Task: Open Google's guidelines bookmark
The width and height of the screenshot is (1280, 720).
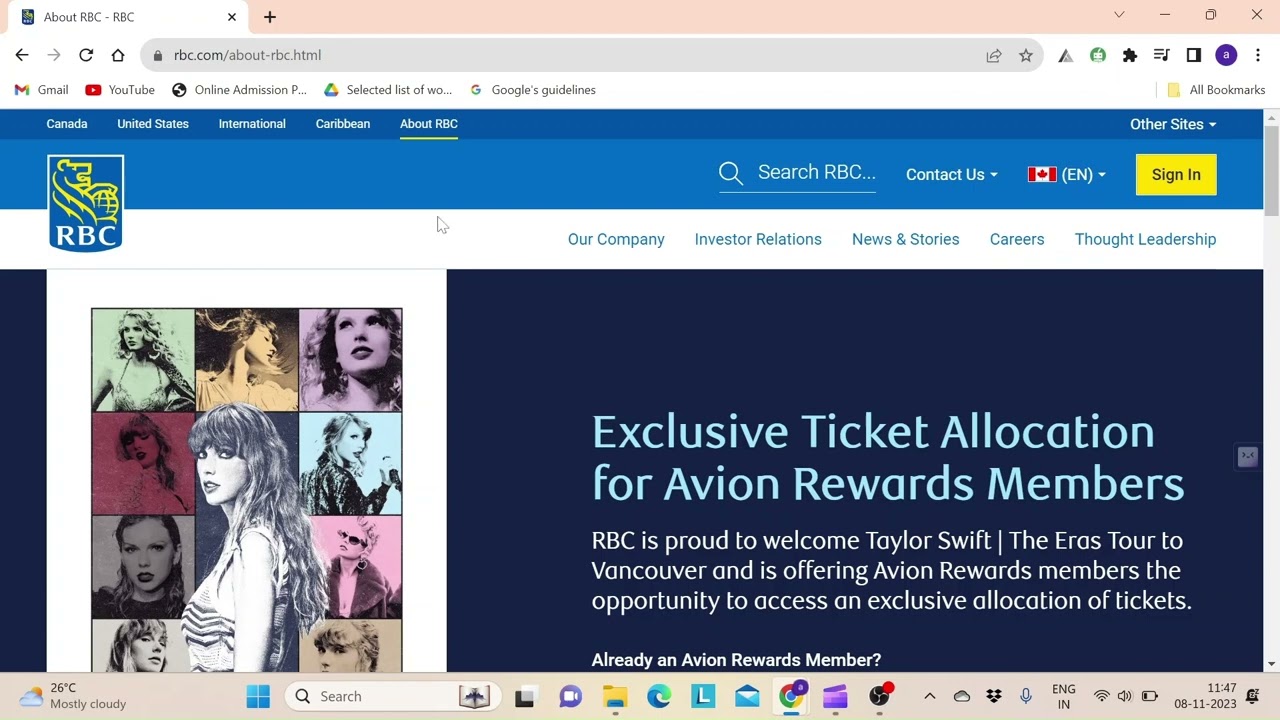Action: pyautogui.click(x=532, y=90)
